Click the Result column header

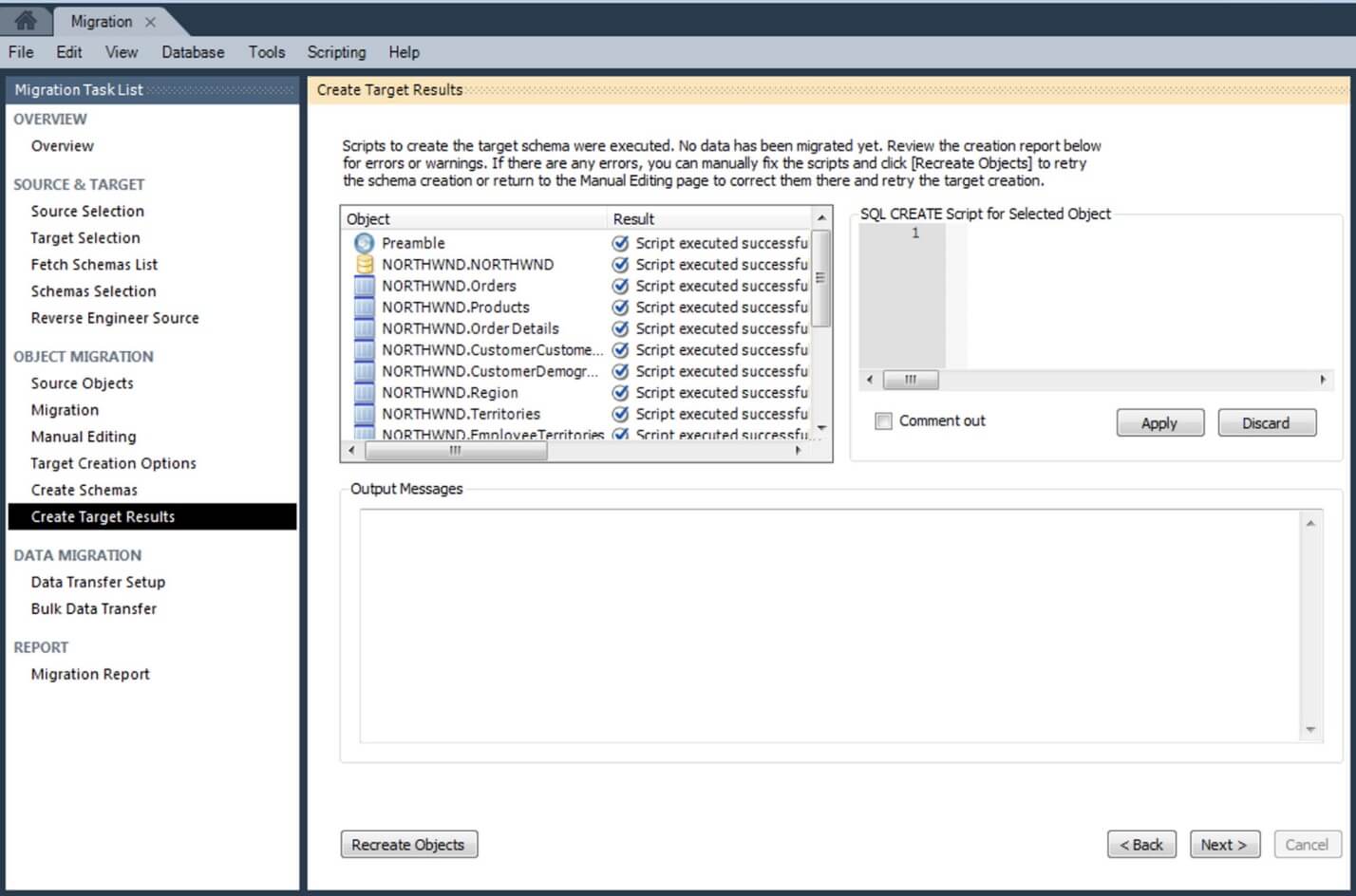[710, 218]
